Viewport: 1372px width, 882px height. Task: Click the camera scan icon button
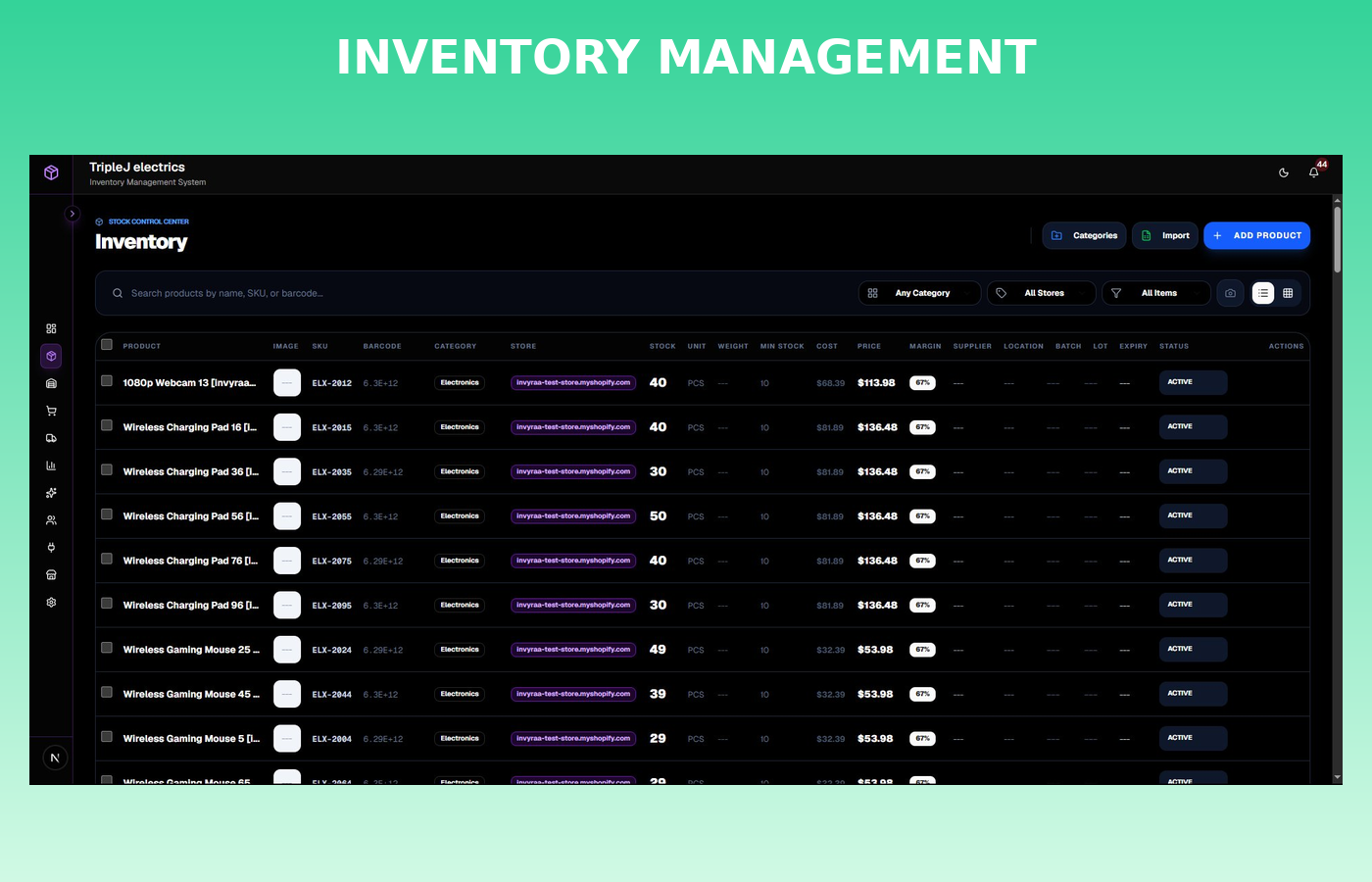[1231, 293]
